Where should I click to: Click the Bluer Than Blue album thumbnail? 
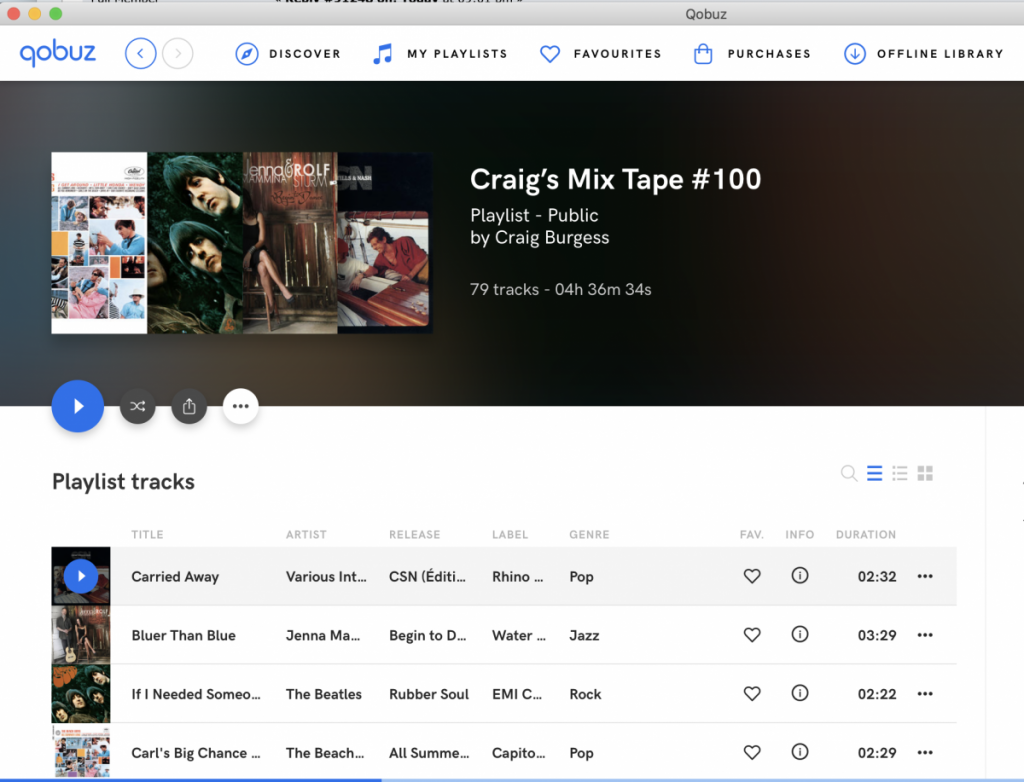[x=81, y=635]
